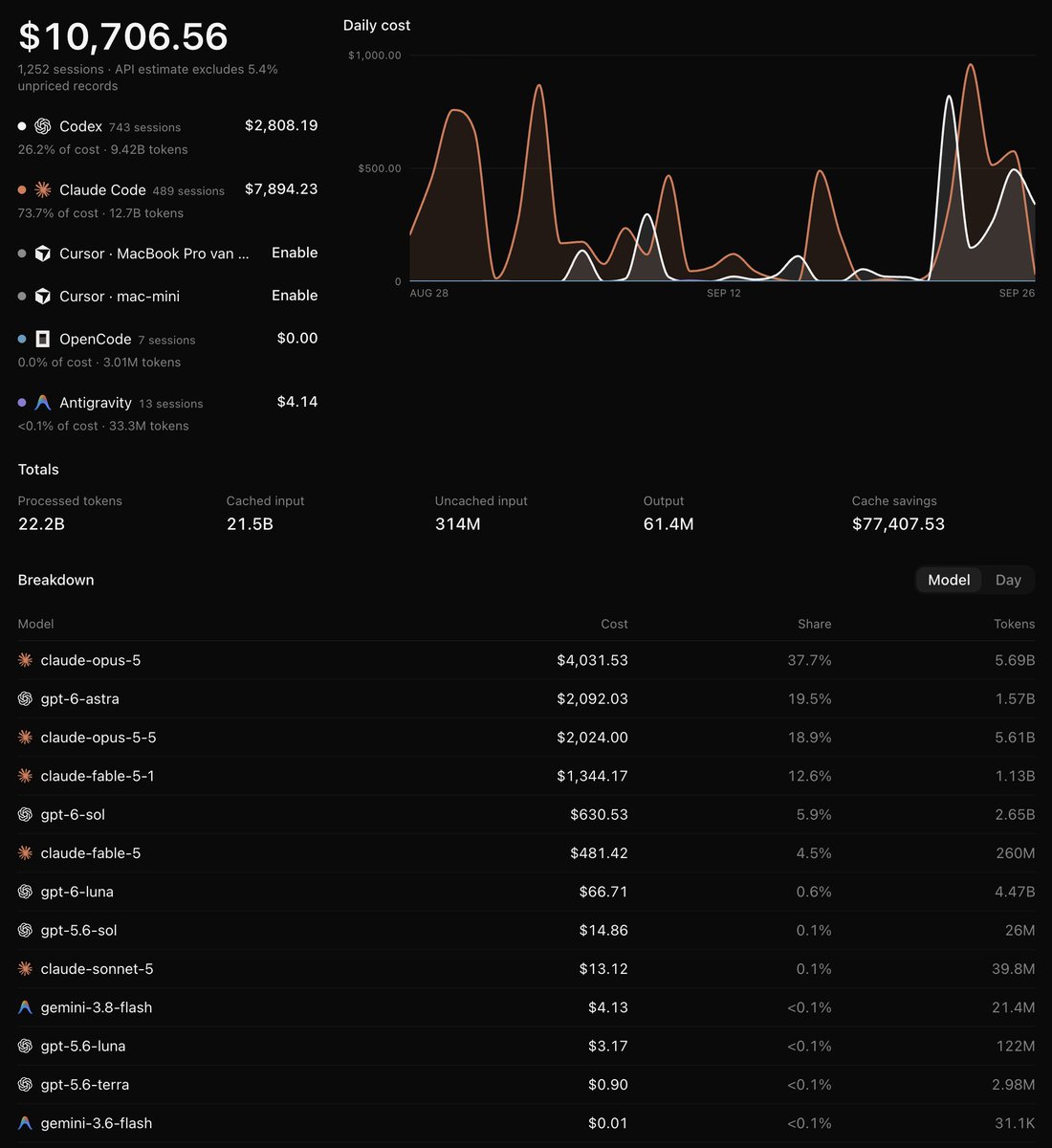Click the icon beside claude-fable-5
This screenshot has height=1148, width=1052.
26,853
